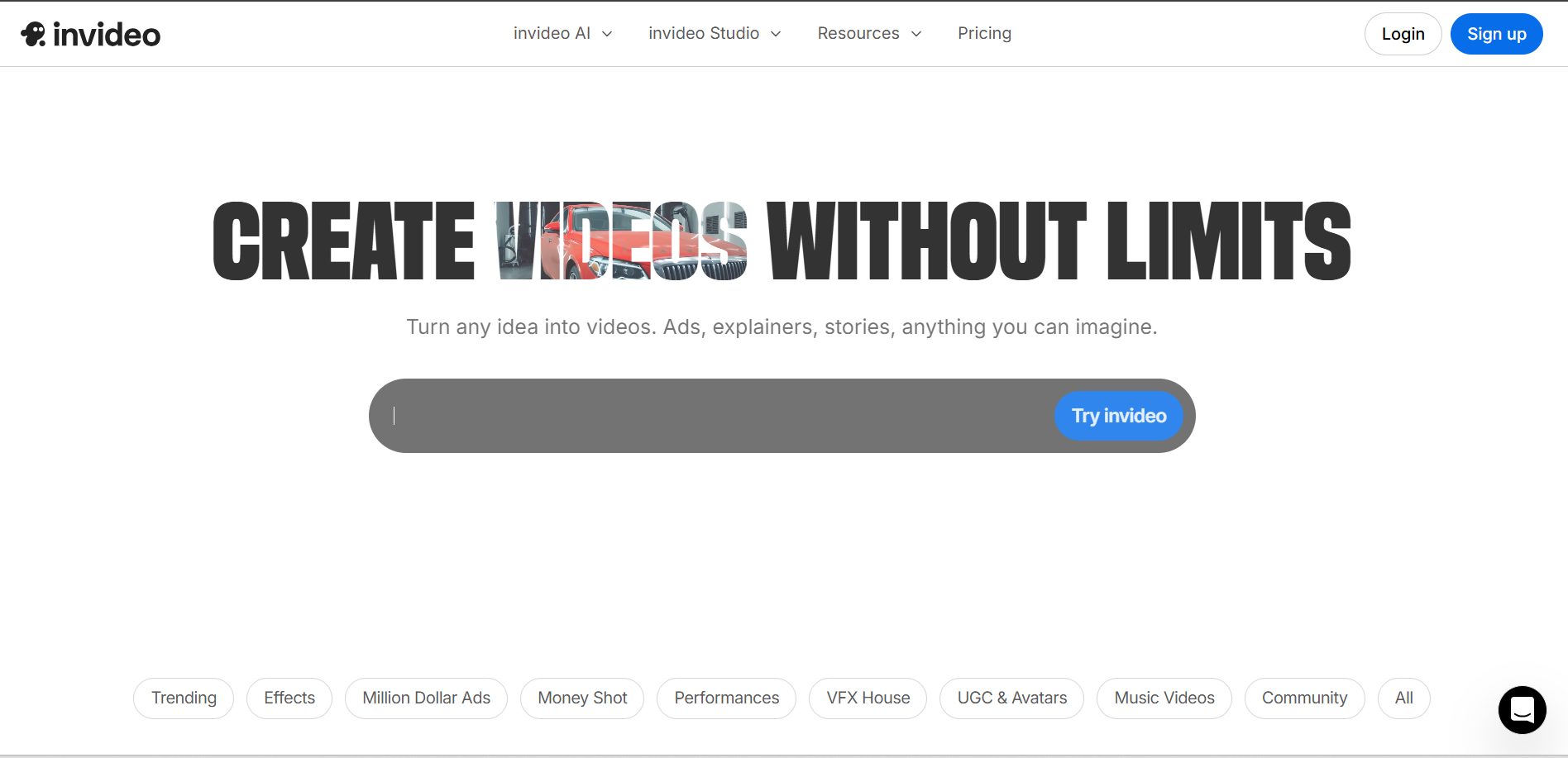Open the Resources dropdown menu

[869, 34]
